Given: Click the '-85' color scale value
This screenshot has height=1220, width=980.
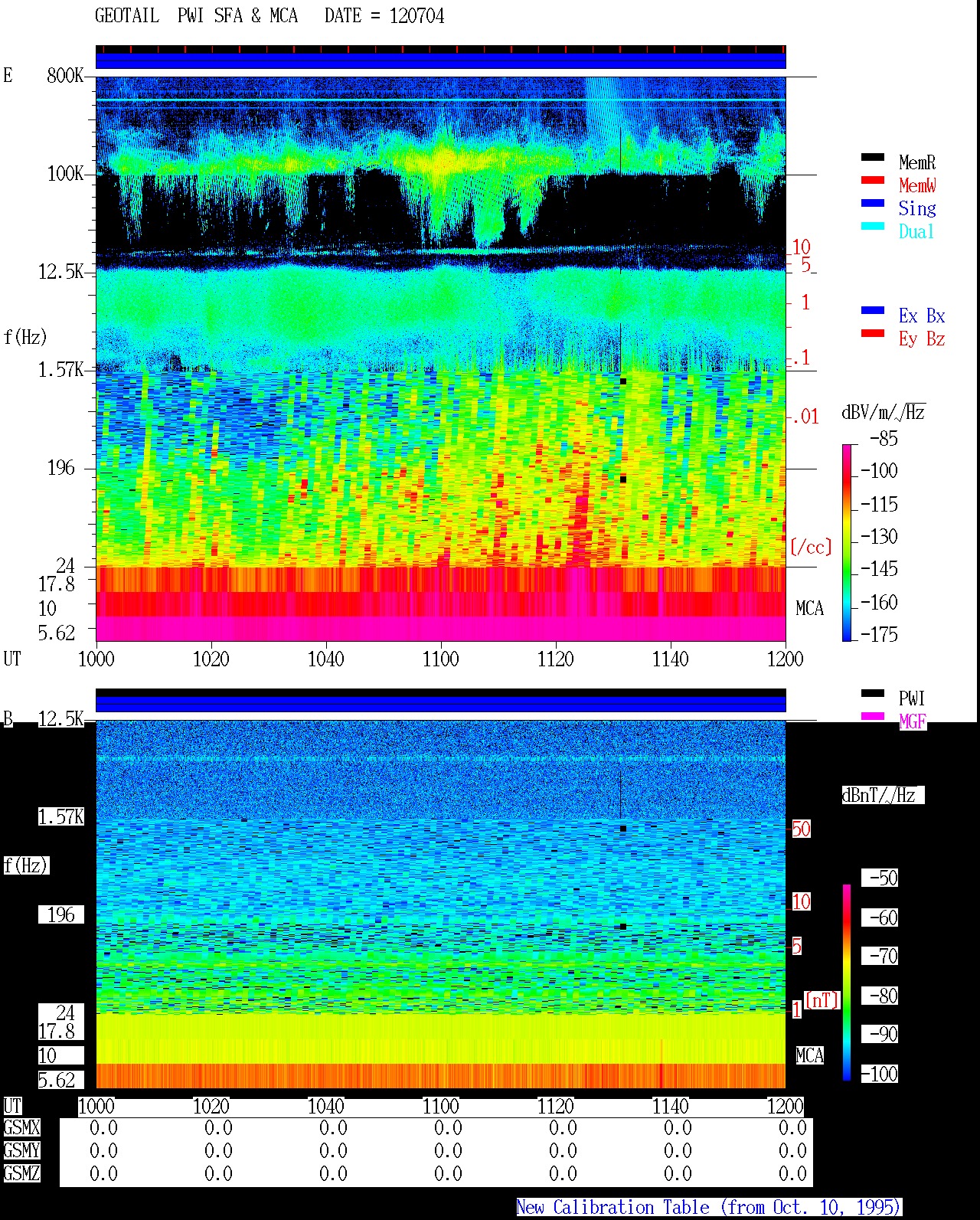Looking at the screenshot, I should pyautogui.click(x=884, y=439).
